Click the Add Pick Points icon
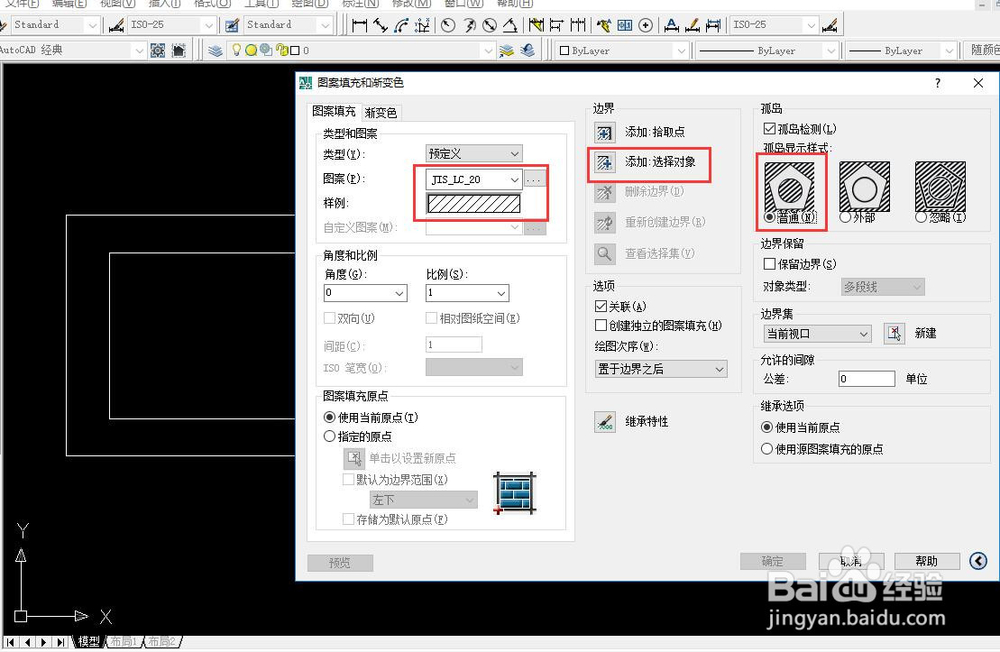The width and height of the screenshot is (1000, 652). pyautogui.click(x=604, y=132)
